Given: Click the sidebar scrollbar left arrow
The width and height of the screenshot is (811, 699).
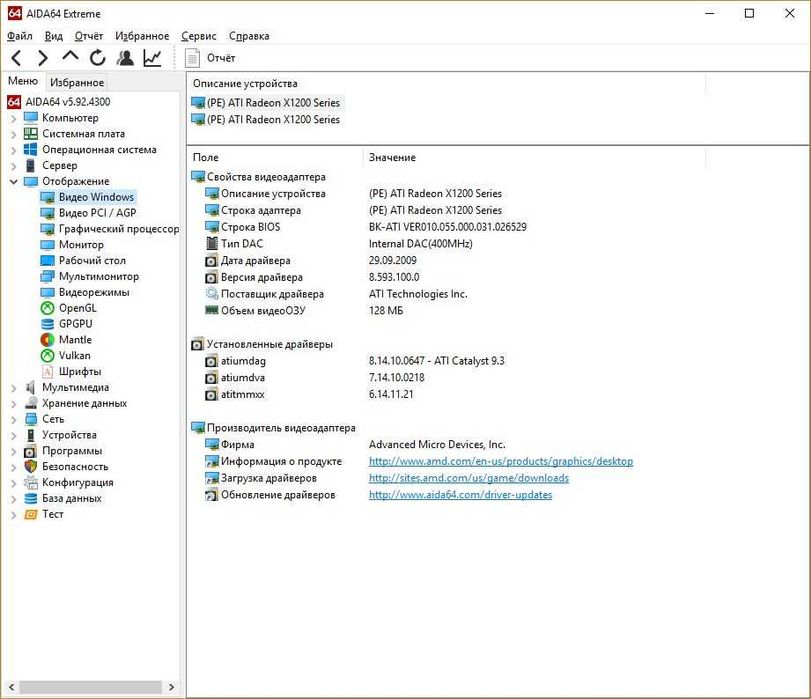Looking at the screenshot, I should click(11, 687).
